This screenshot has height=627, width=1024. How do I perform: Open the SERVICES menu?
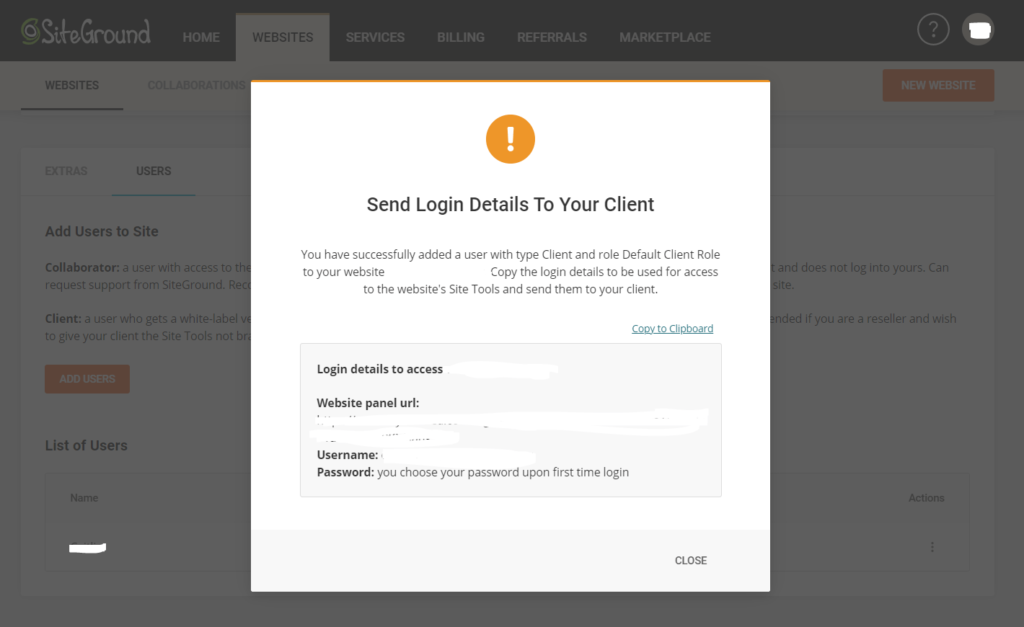(375, 37)
